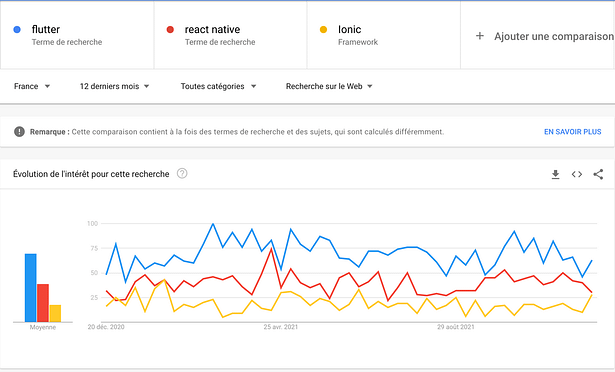This screenshot has width=615, height=372.
Task: Follow the EN SAVOIR PLUS link
Action: point(573,132)
